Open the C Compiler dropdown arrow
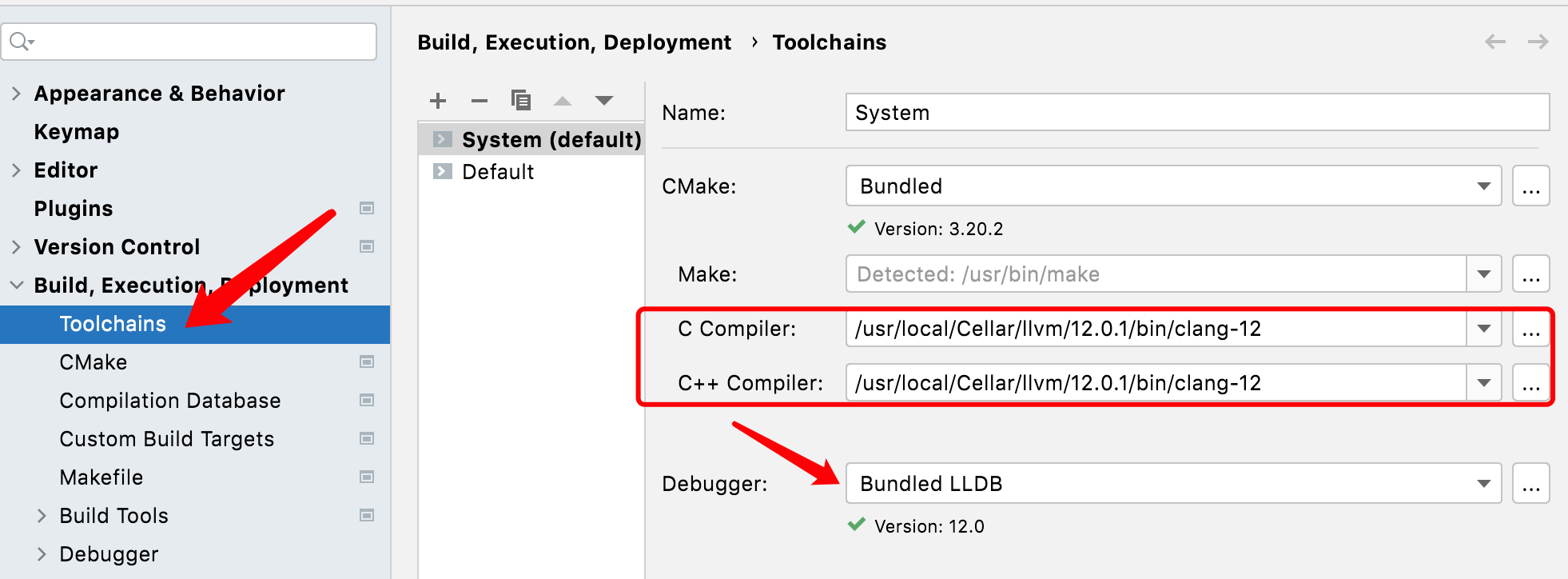This screenshot has height=579, width=1568. pyautogui.click(x=1484, y=329)
